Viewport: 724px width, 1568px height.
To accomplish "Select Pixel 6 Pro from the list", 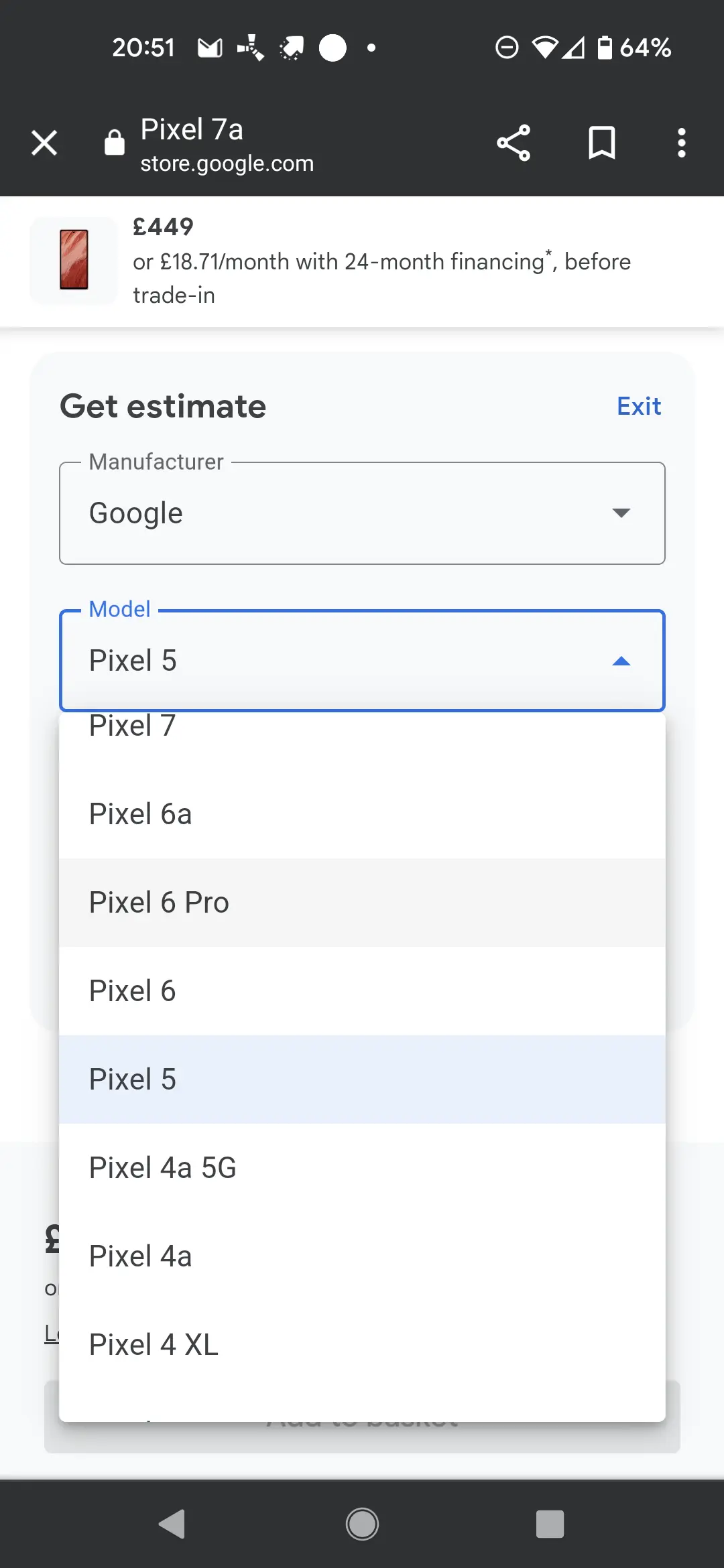I will pyautogui.click(x=362, y=903).
